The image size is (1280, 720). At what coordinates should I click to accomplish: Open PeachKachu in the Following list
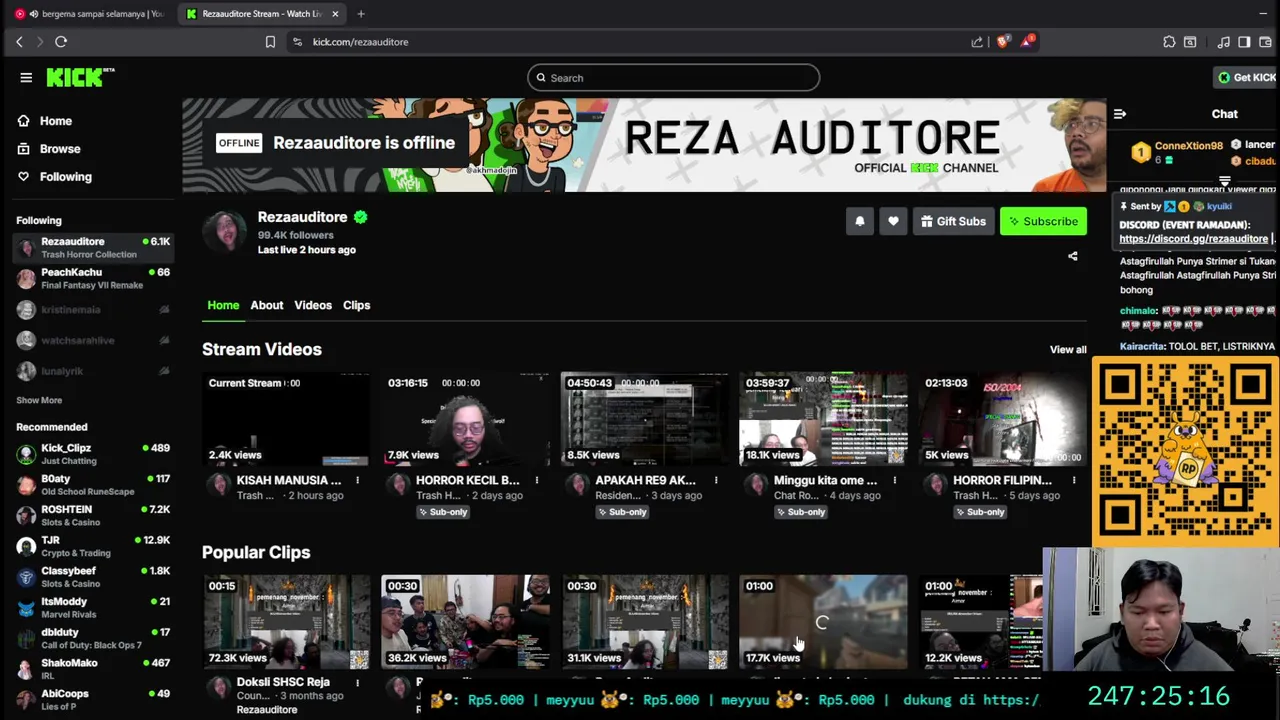(93, 278)
